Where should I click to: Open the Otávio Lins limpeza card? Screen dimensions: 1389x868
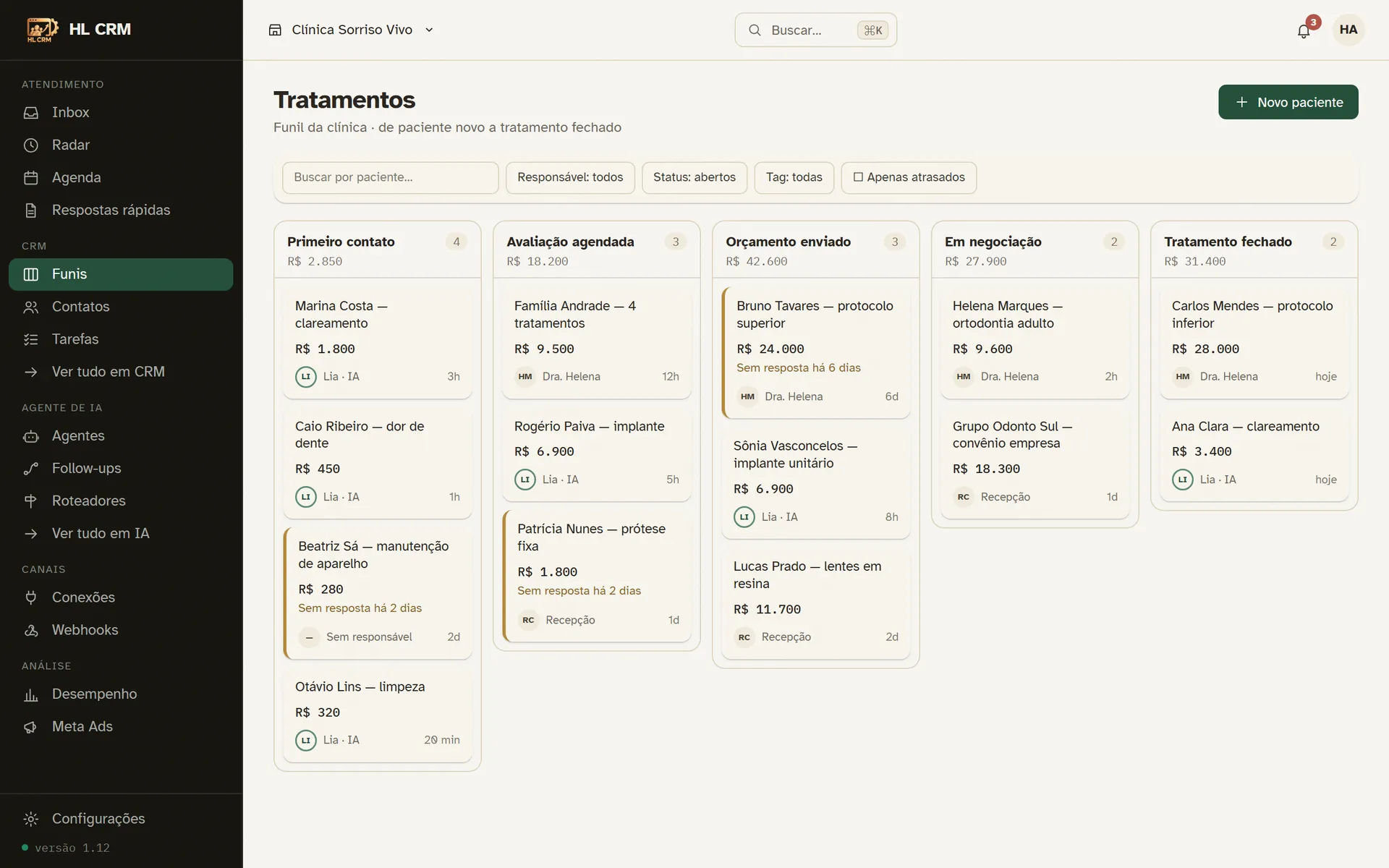tap(378, 715)
